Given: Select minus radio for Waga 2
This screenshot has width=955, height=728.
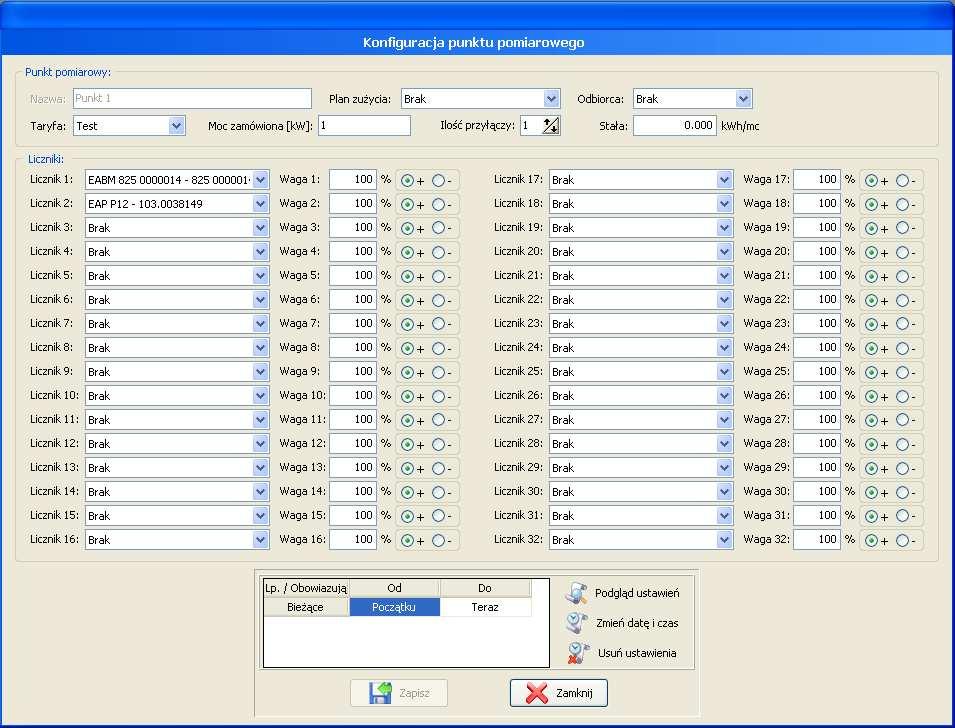Looking at the screenshot, I should (x=439, y=204).
